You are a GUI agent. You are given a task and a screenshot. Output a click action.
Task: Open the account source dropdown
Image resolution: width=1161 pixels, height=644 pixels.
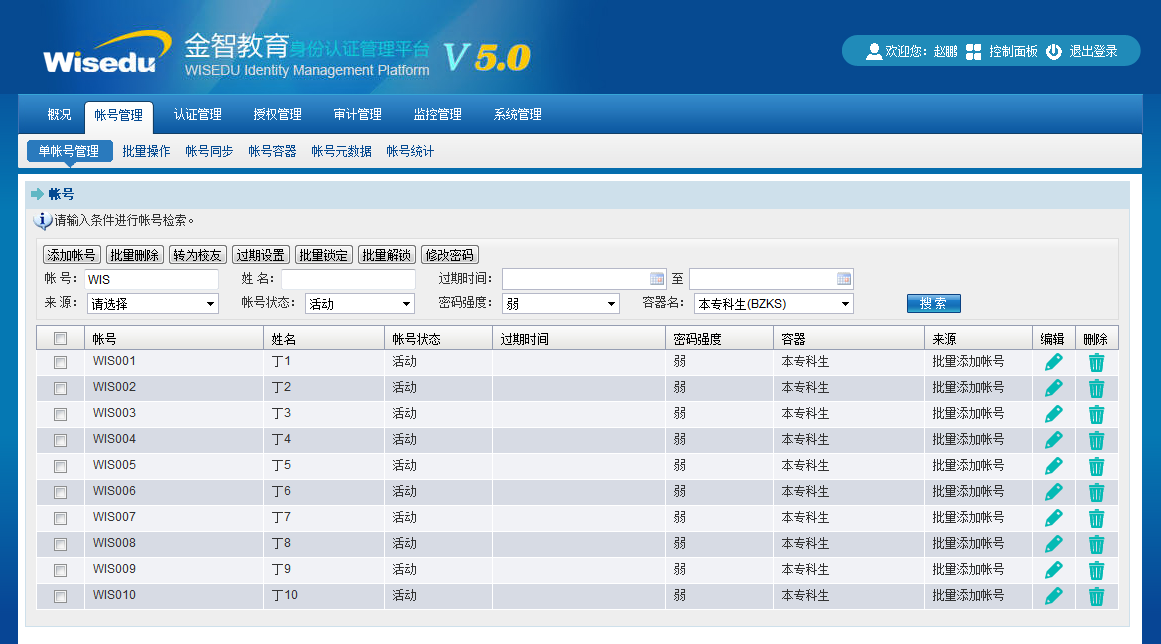(152, 304)
